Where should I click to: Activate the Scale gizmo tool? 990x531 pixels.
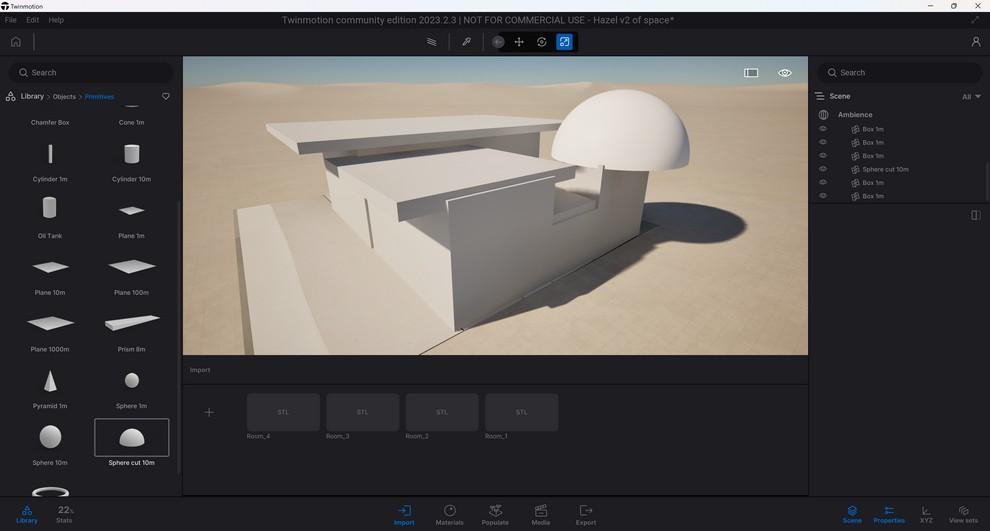(x=564, y=42)
